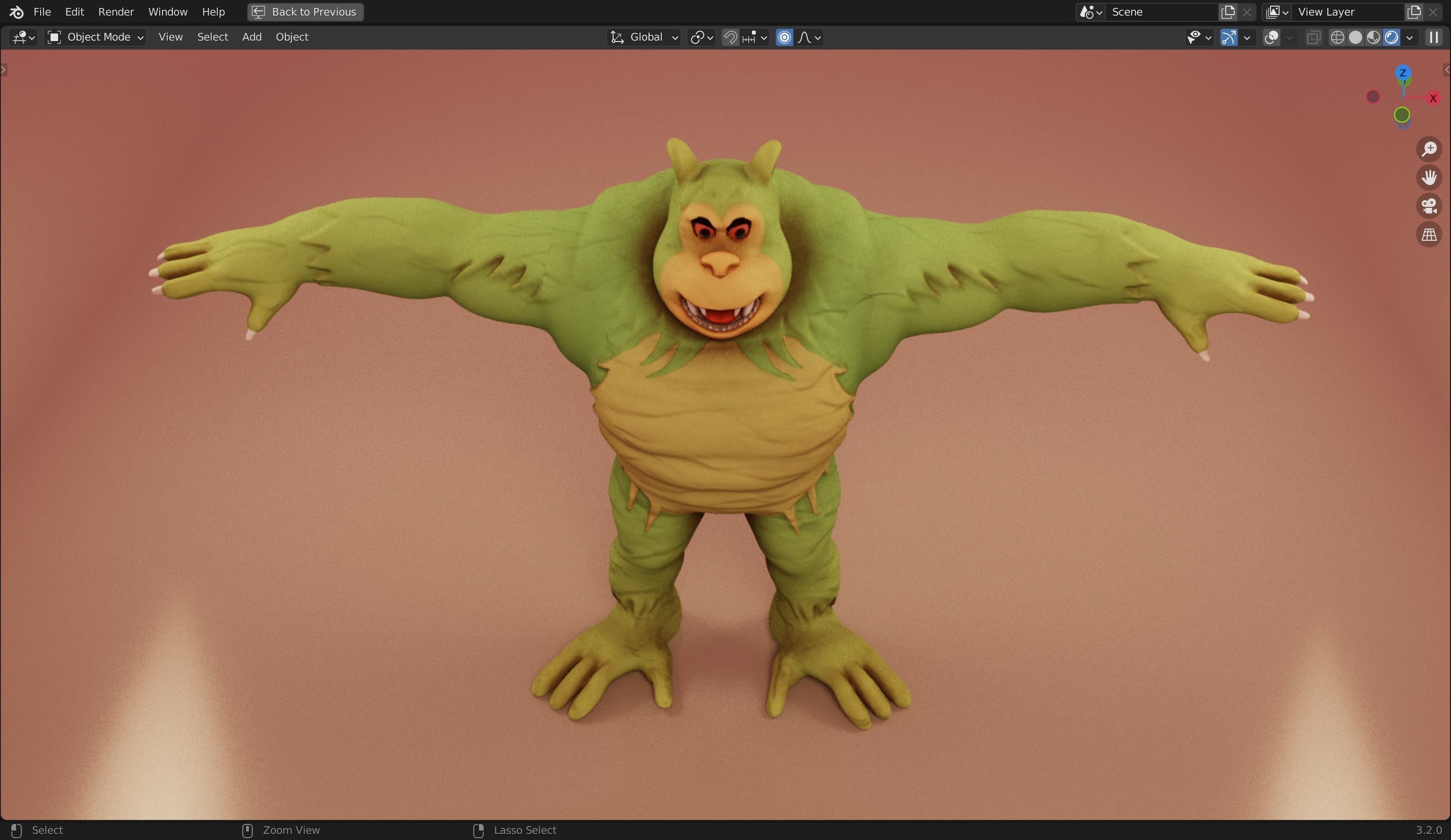Remove the current View Layer
Image resolution: width=1451 pixels, height=840 pixels.
(1433, 12)
